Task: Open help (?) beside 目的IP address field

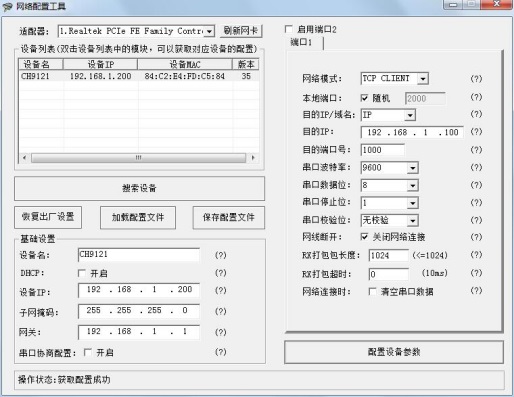Action: pyautogui.click(x=476, y=132)
